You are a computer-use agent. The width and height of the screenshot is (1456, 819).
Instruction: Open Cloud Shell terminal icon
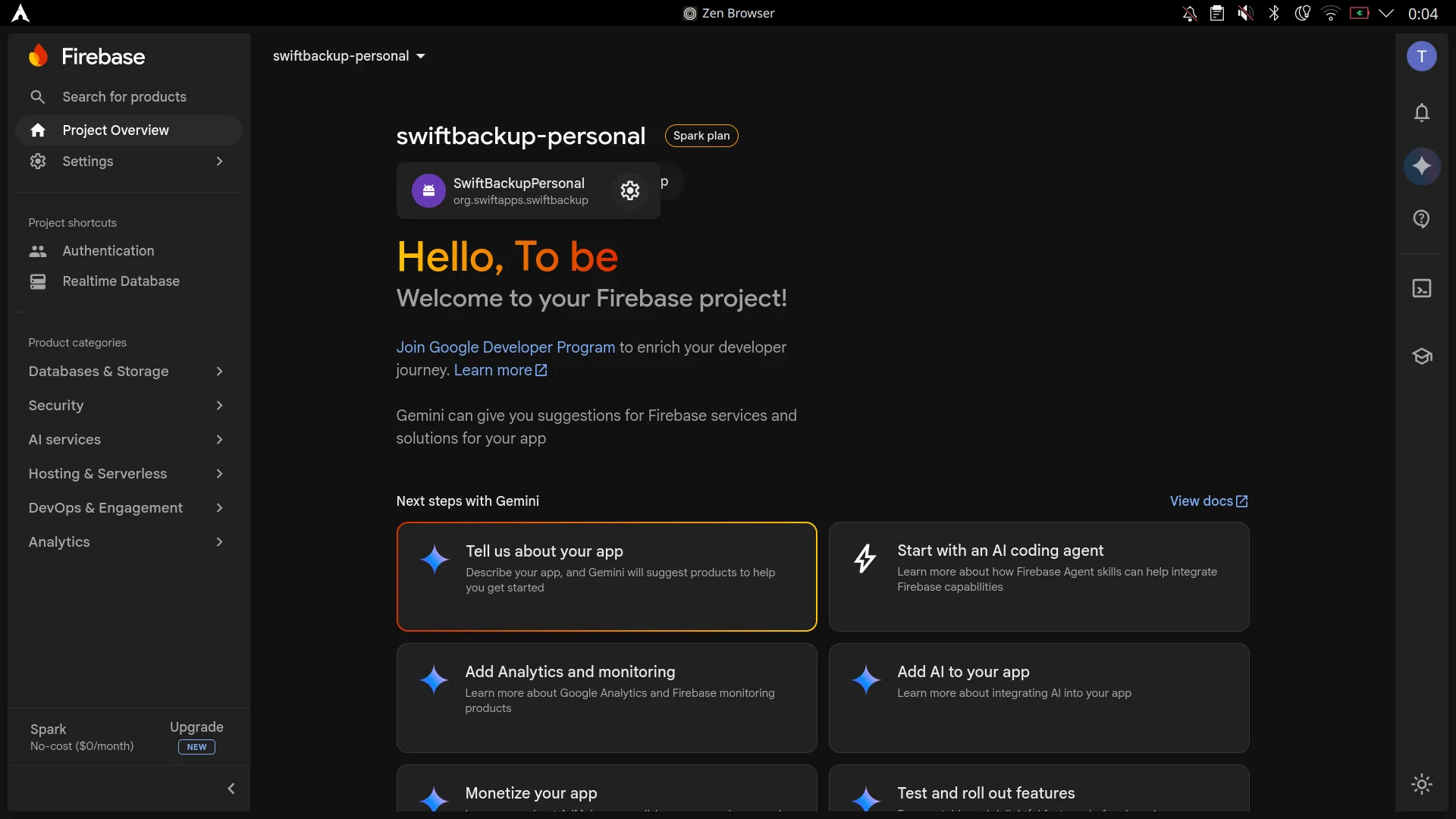[x=1422, y=288]
